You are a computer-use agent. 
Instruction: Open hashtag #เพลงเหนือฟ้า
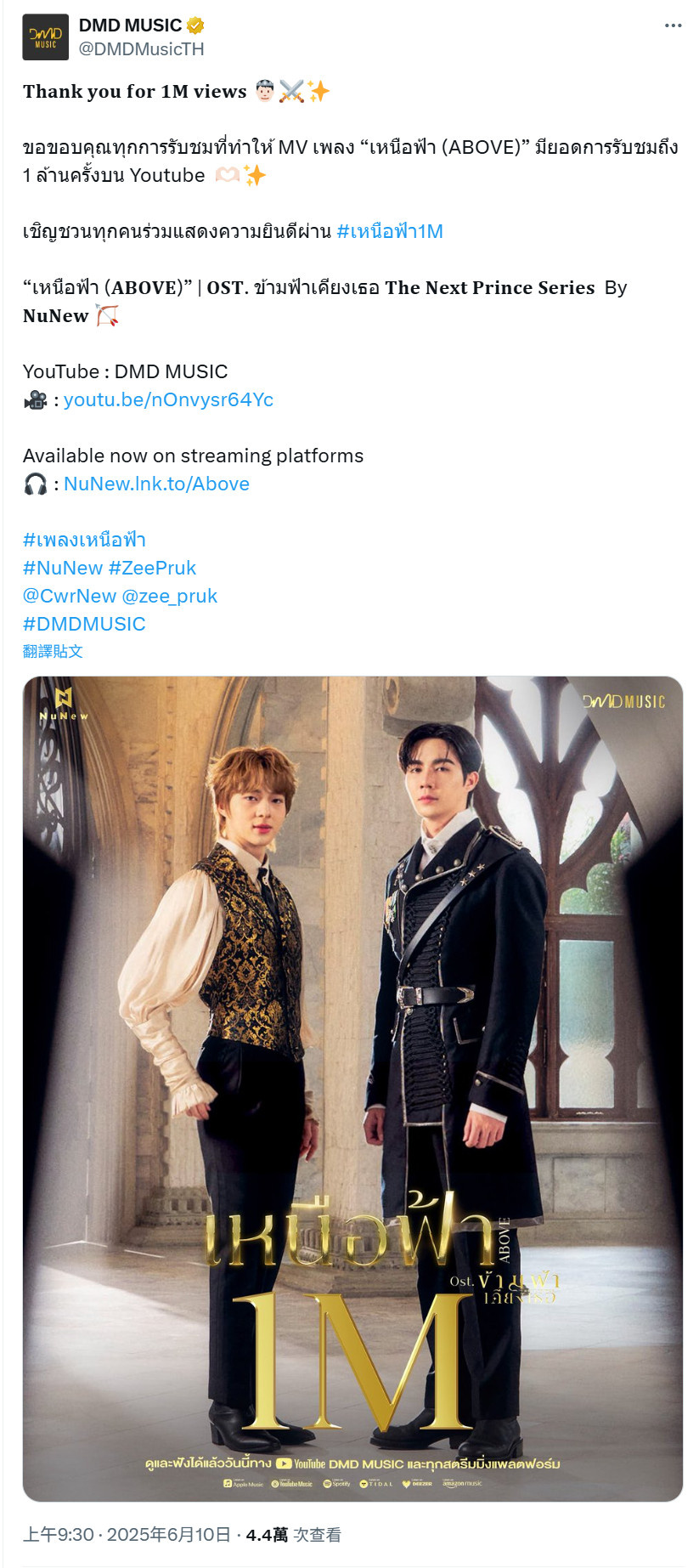(84, 540)
